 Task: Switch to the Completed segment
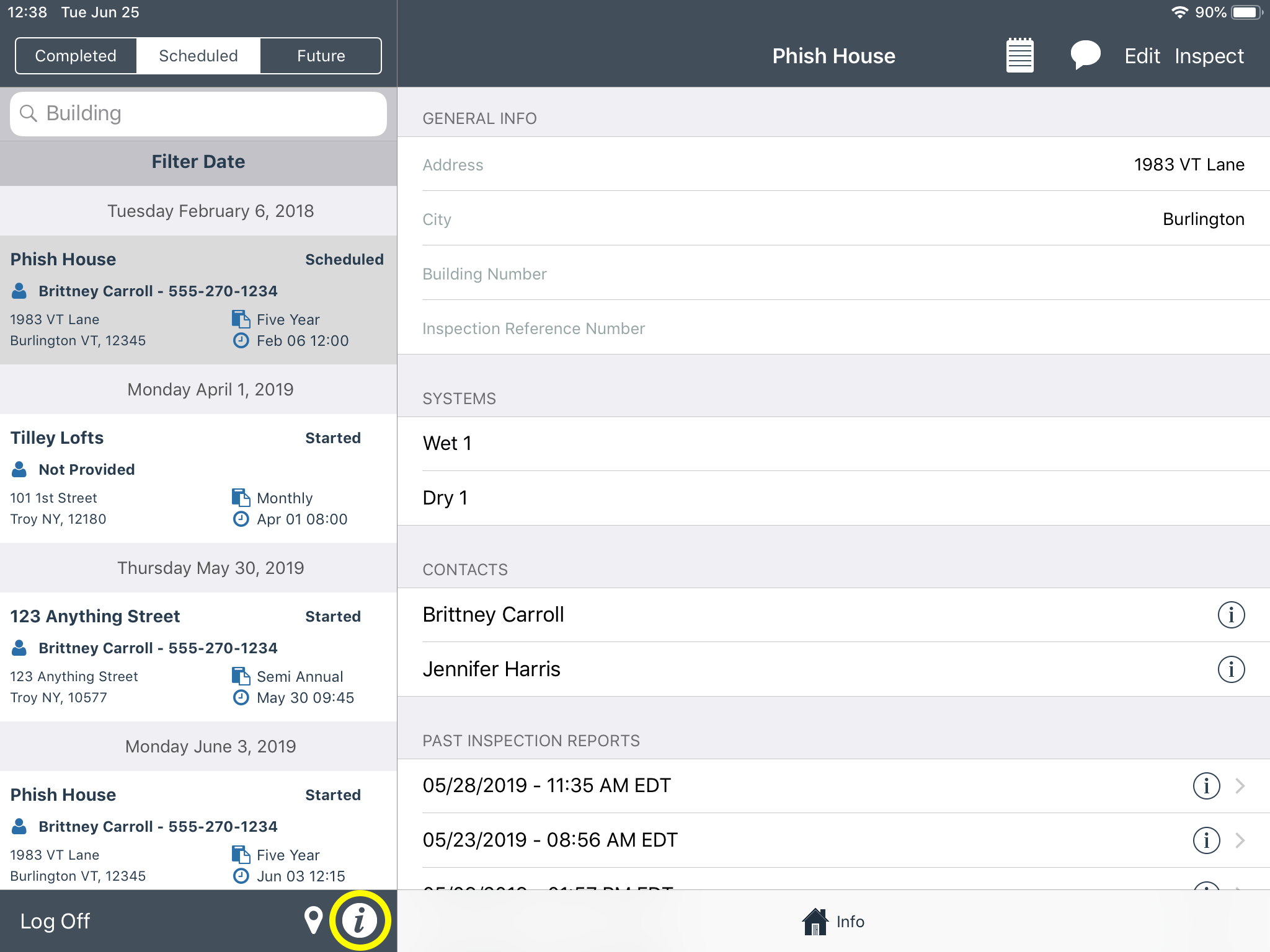tap(76, 56)
